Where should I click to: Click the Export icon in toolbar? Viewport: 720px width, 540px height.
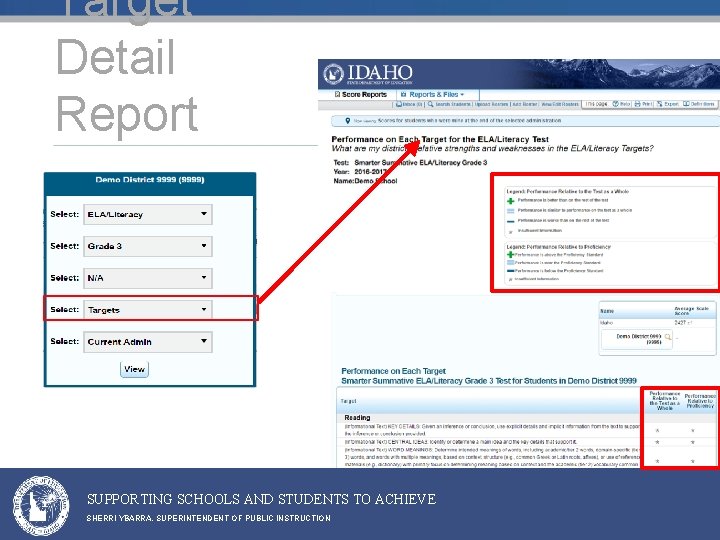coord(659,104)
